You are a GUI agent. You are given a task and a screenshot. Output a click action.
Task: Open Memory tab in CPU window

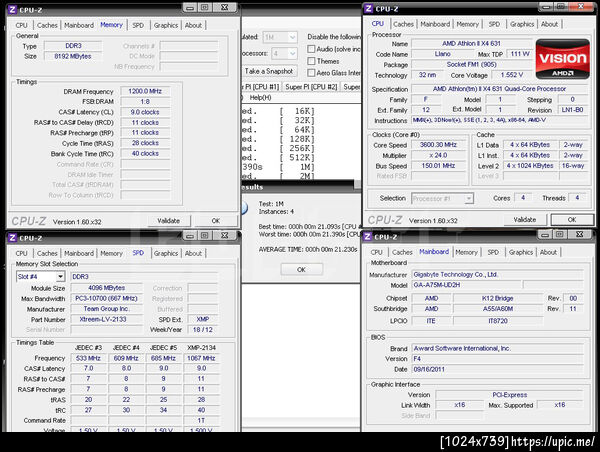click(468, 24)
